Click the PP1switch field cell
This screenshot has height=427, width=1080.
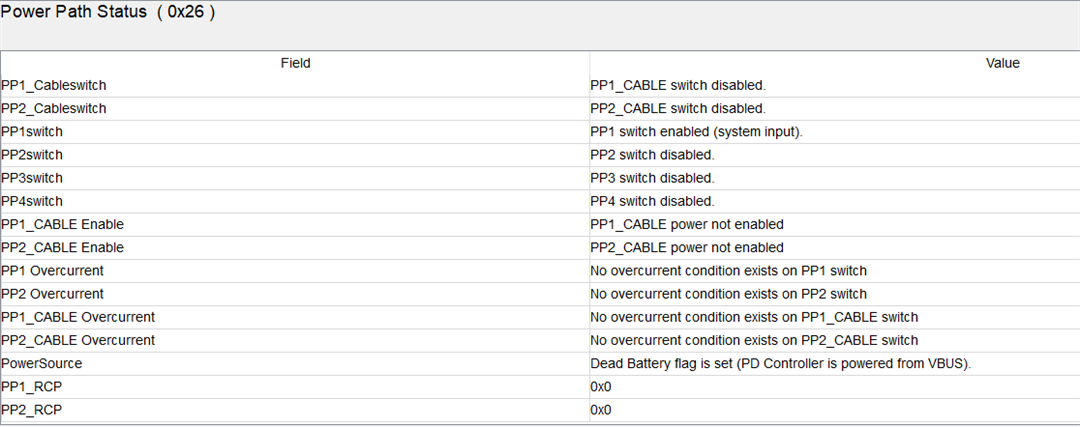(295, 132)
